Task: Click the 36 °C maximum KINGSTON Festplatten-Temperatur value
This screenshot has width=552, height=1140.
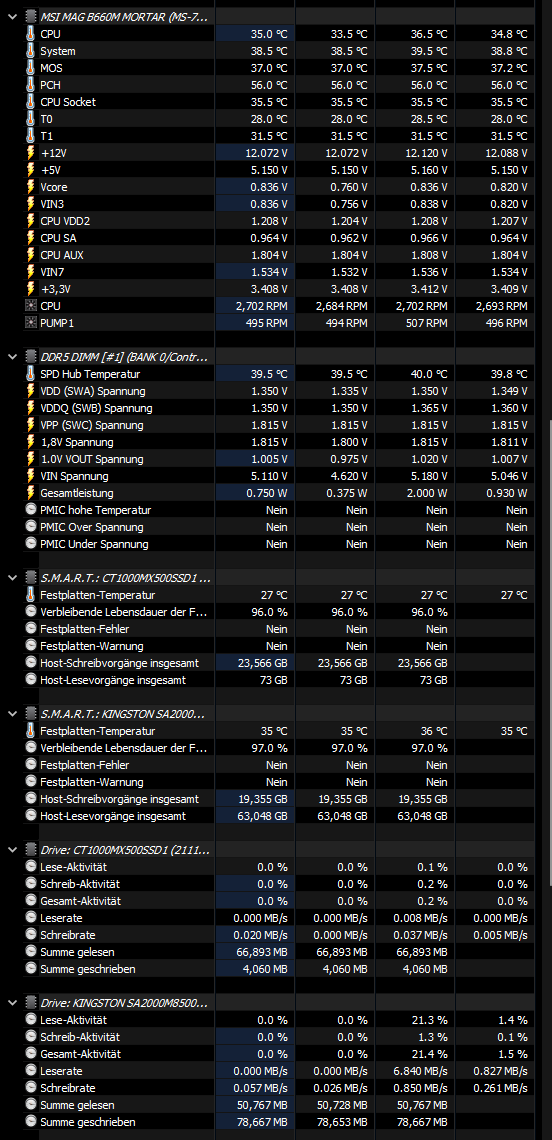Action: [x=433, y=731]
